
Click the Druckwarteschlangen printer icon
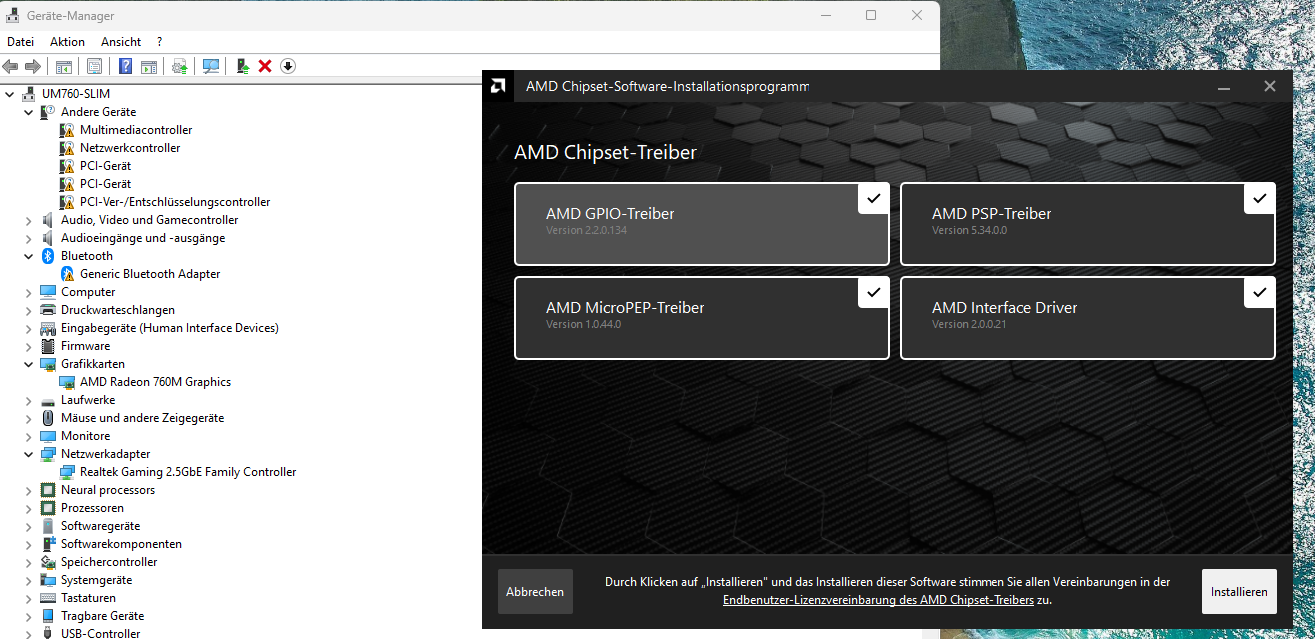coord(48,310)
